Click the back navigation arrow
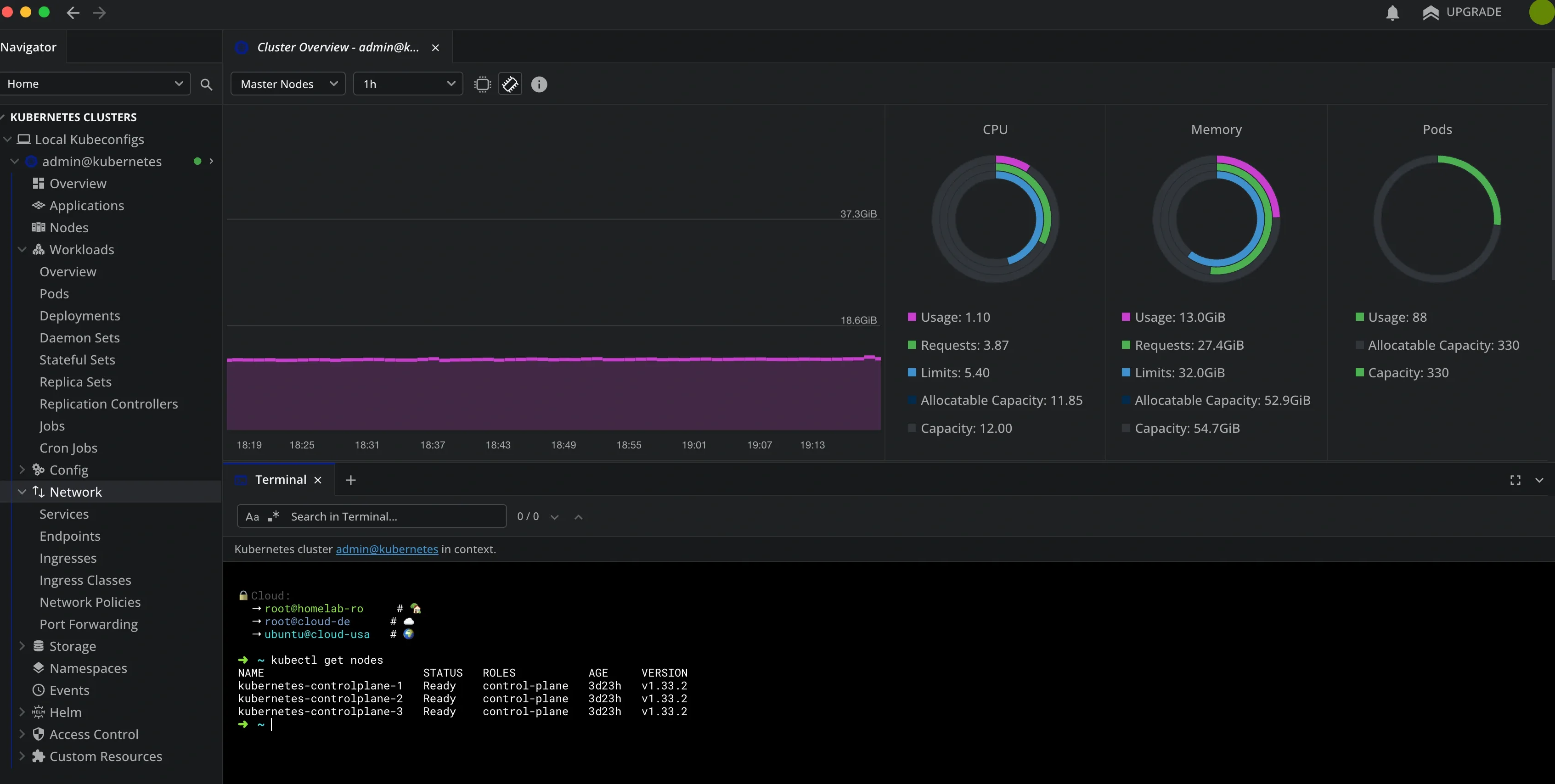Viewport: 1555px width, 784px height. click(73, 13)
